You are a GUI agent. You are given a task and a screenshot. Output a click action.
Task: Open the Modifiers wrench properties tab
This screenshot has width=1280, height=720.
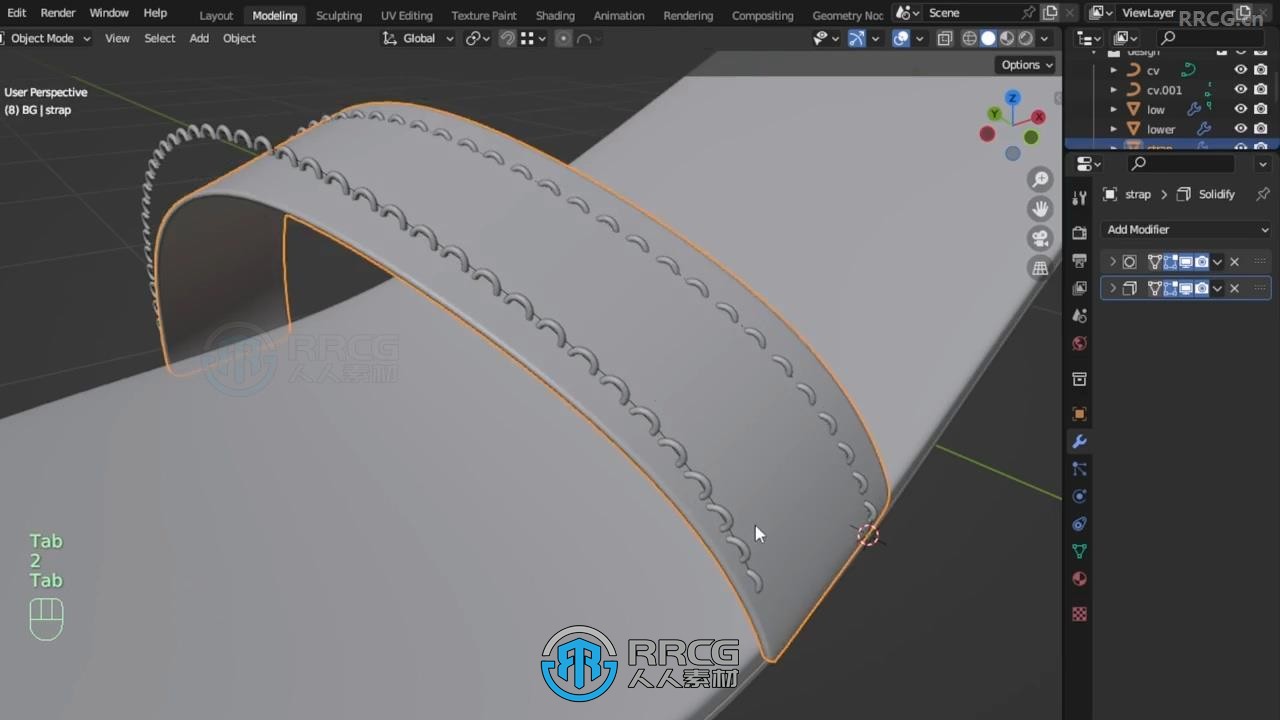(1079, 441)
